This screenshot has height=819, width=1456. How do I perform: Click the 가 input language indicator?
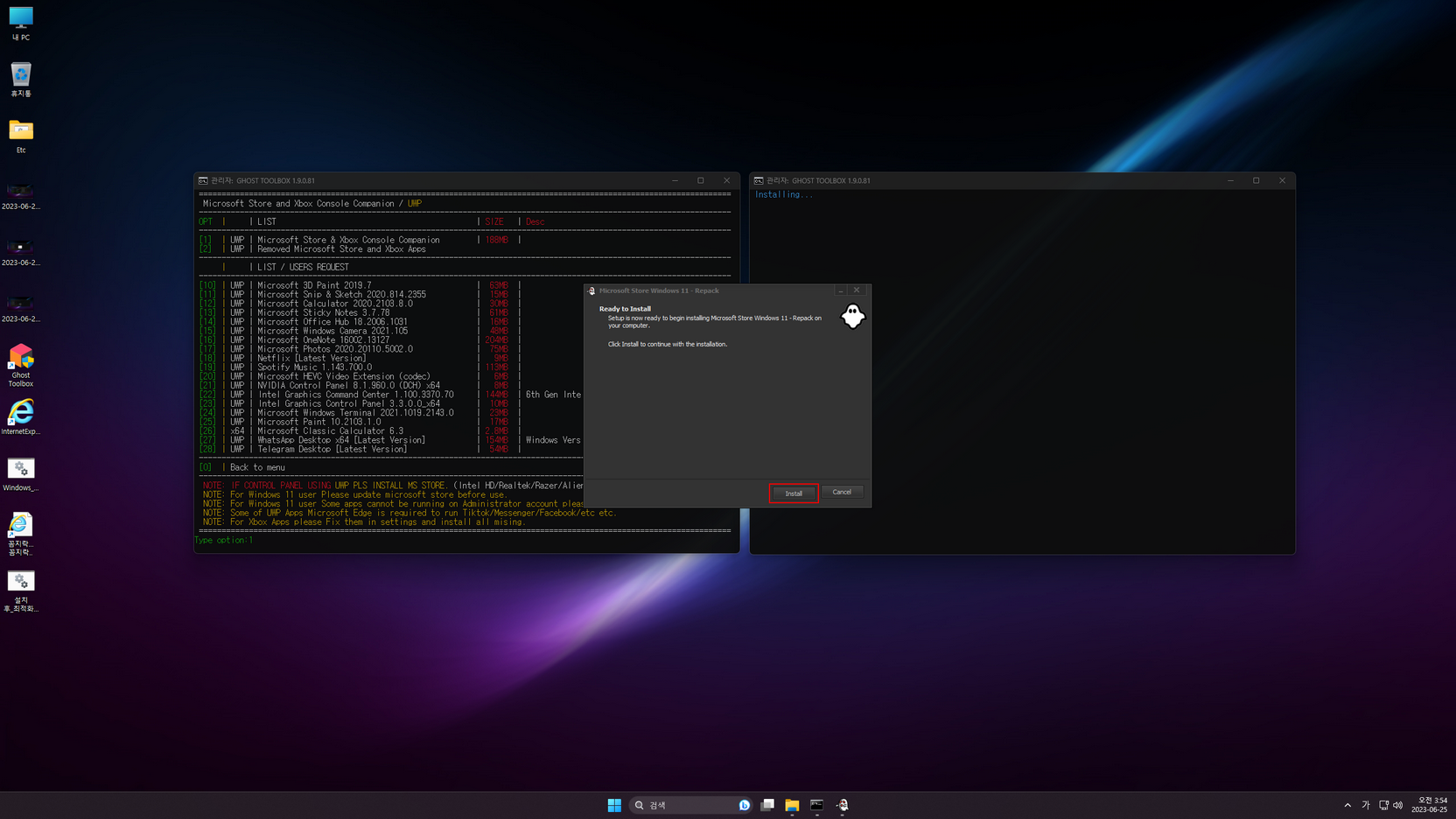[1365, 805]
